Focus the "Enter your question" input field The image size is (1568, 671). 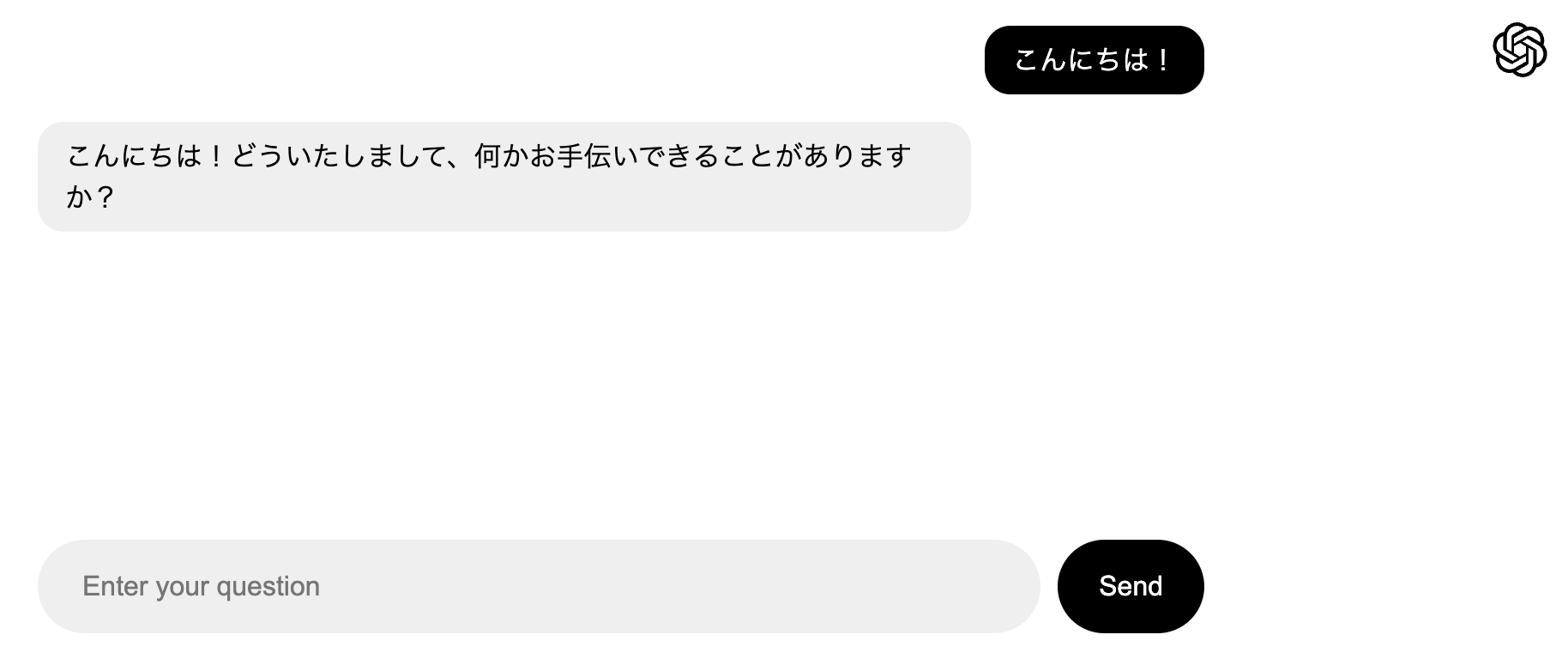539,586
